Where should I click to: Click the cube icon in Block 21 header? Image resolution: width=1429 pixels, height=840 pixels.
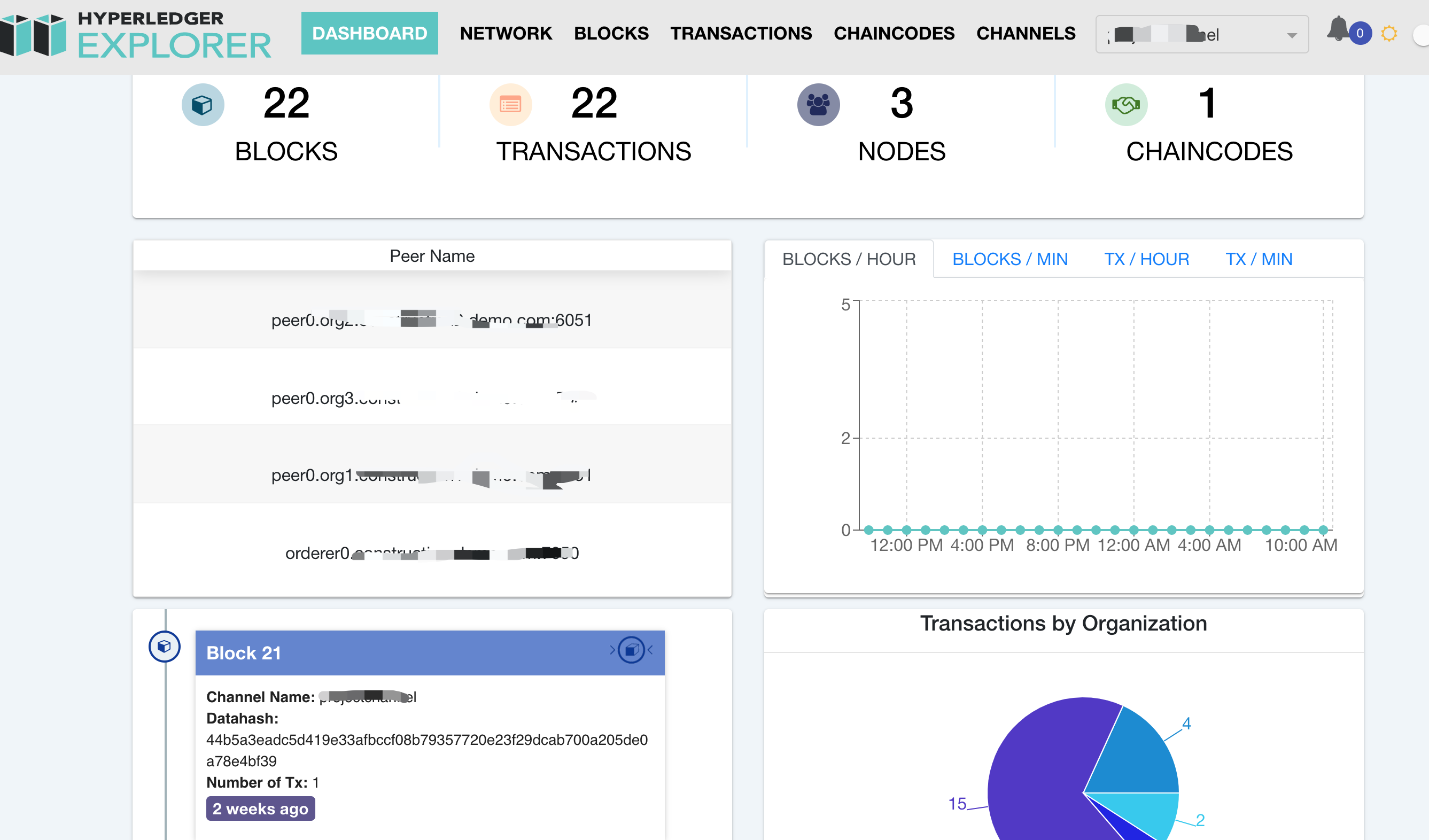pyautogui.click(x=631, y=650)
